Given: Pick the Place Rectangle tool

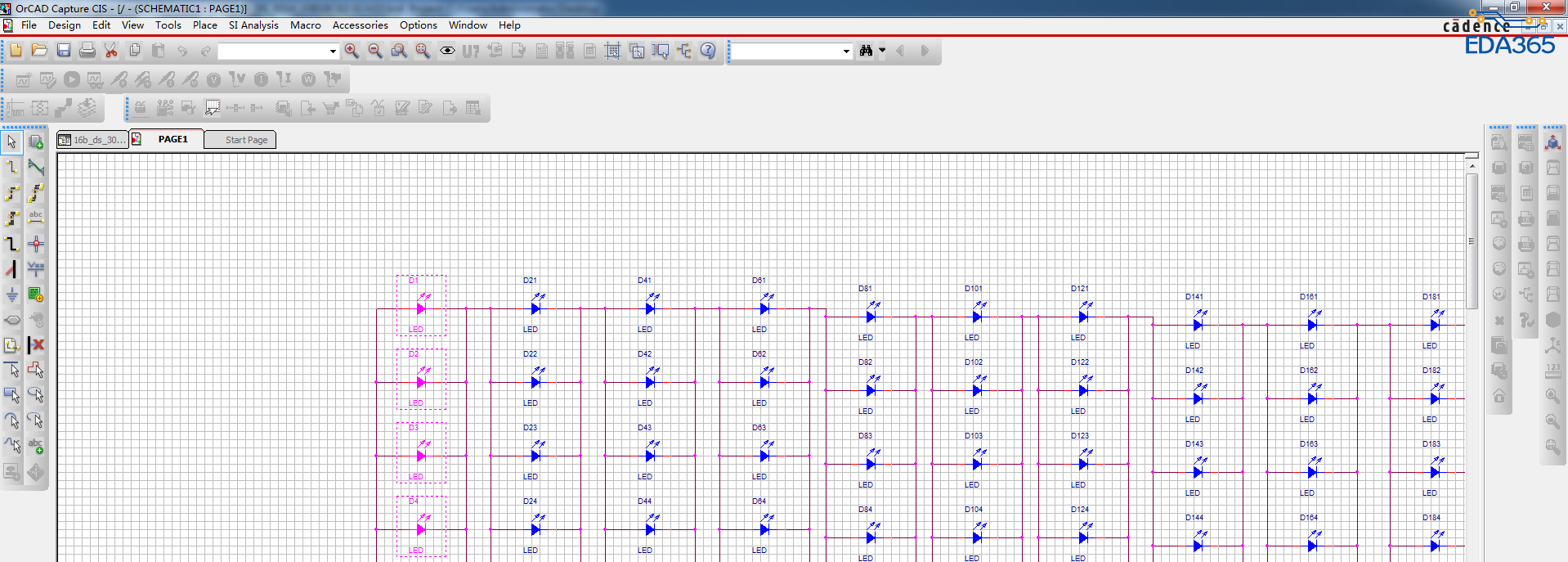Looking at the screenshot, I should [12, 396].
